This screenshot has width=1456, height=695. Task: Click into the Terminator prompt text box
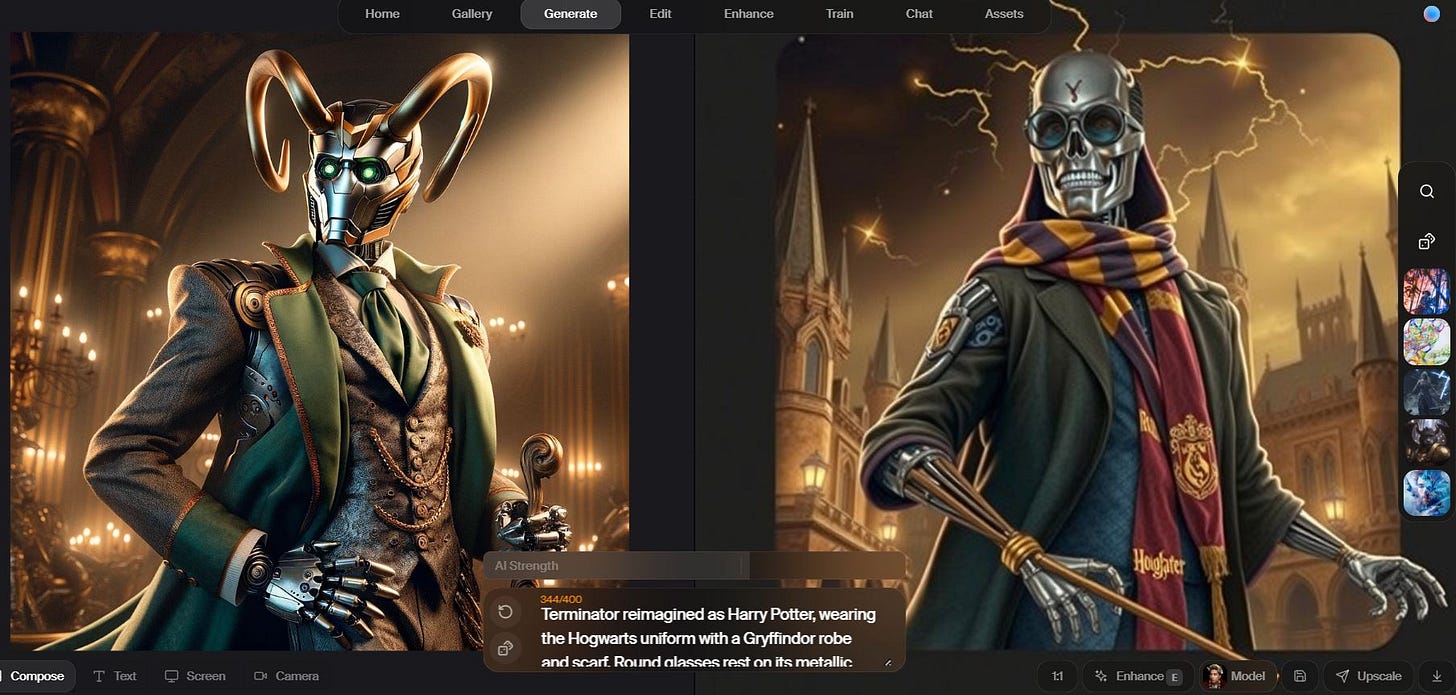click(x=708, y=637)
